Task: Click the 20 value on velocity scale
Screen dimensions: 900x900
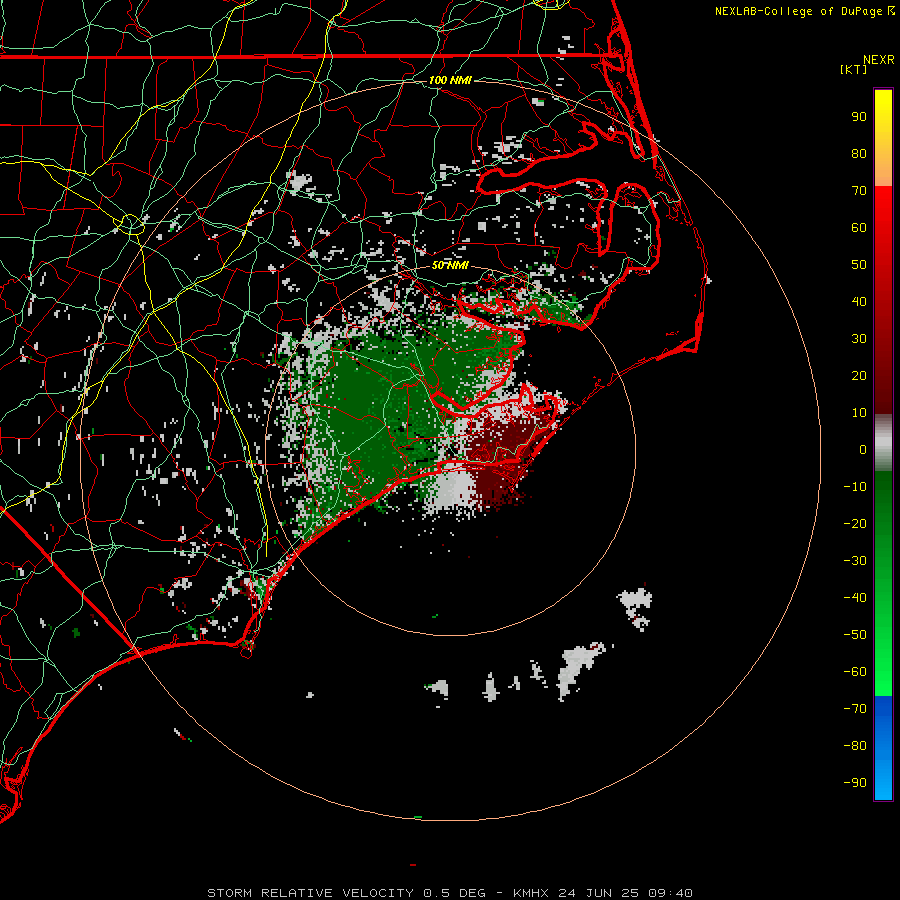Action: (859, 376)
